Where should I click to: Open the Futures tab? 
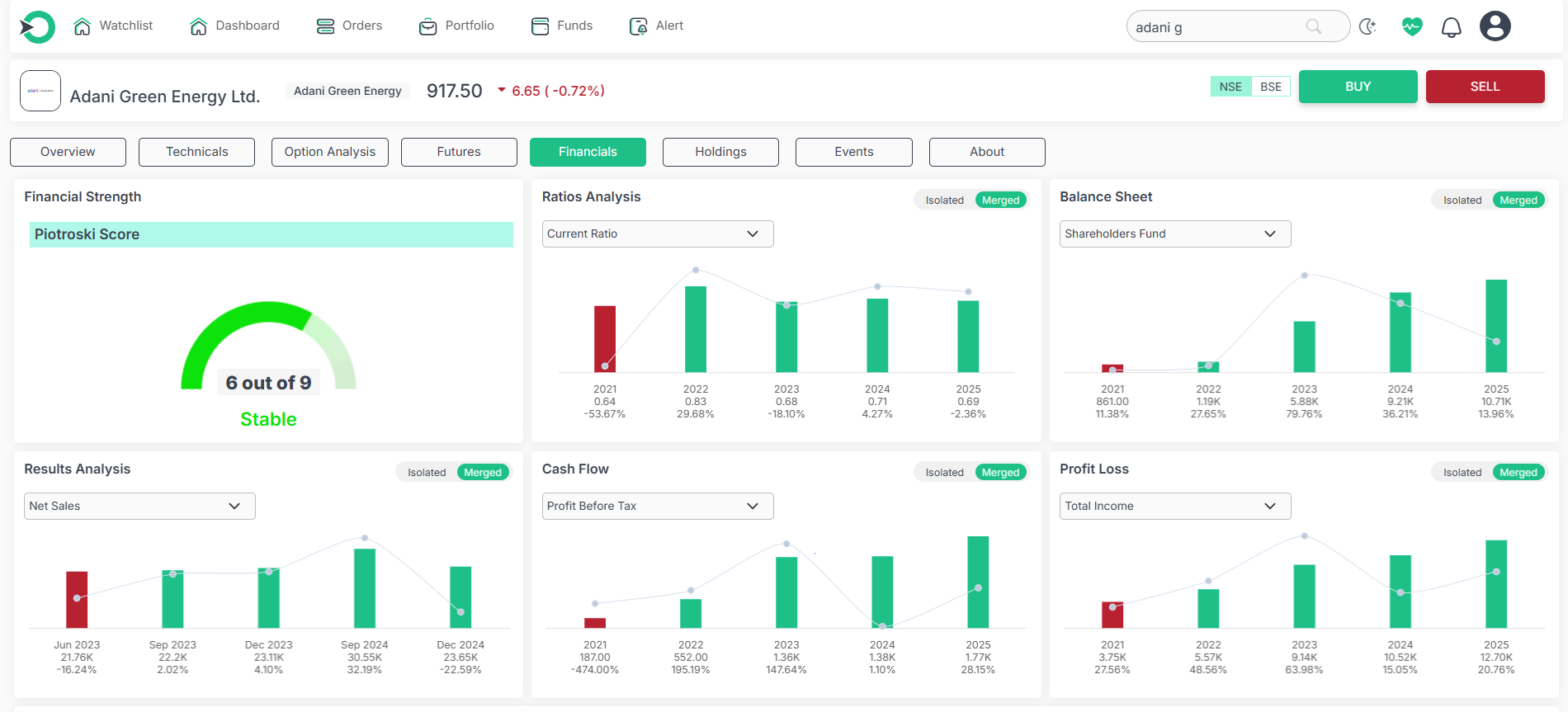tap(459, 152)
